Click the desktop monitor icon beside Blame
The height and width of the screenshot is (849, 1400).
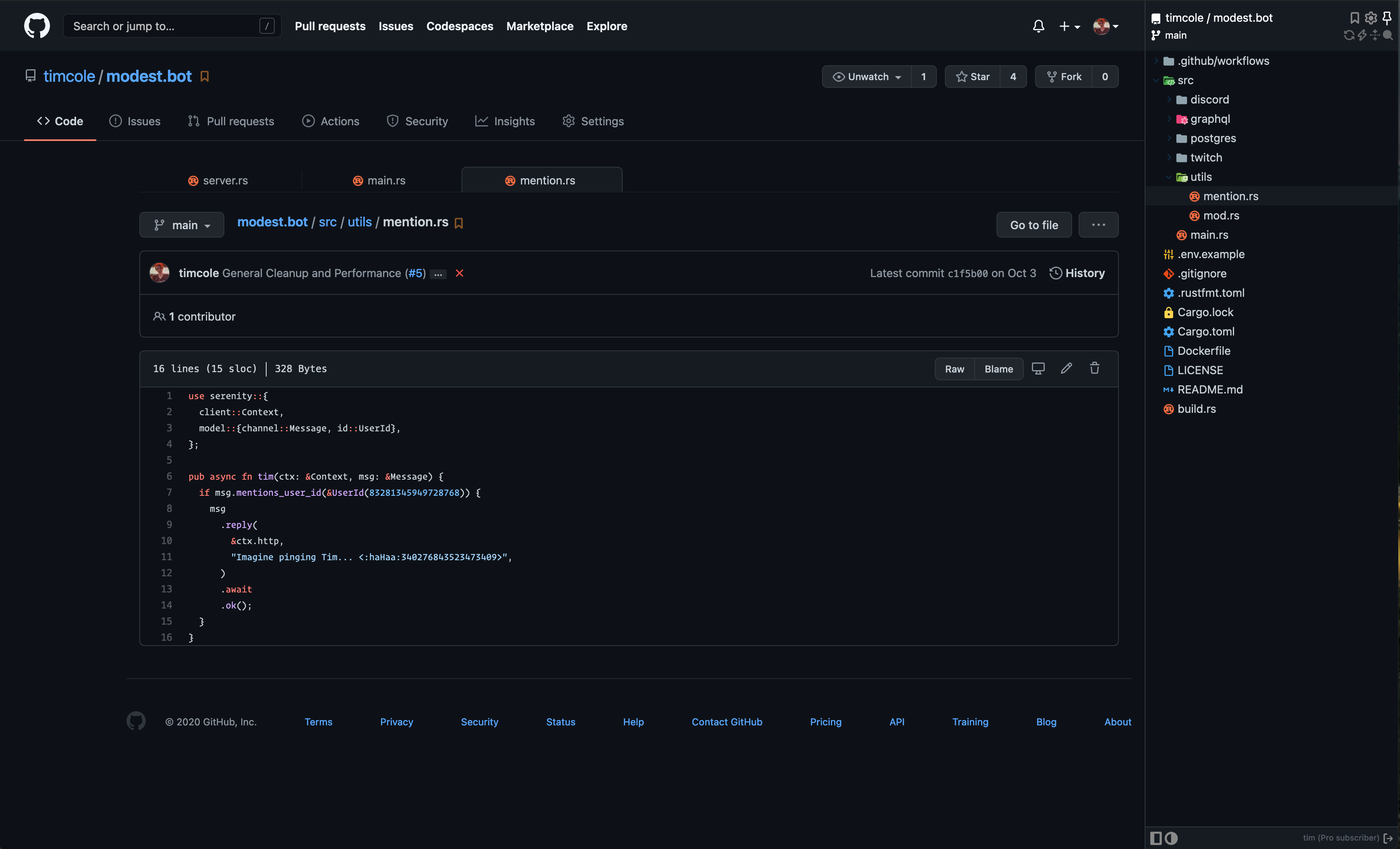[x=1038, y=368]
